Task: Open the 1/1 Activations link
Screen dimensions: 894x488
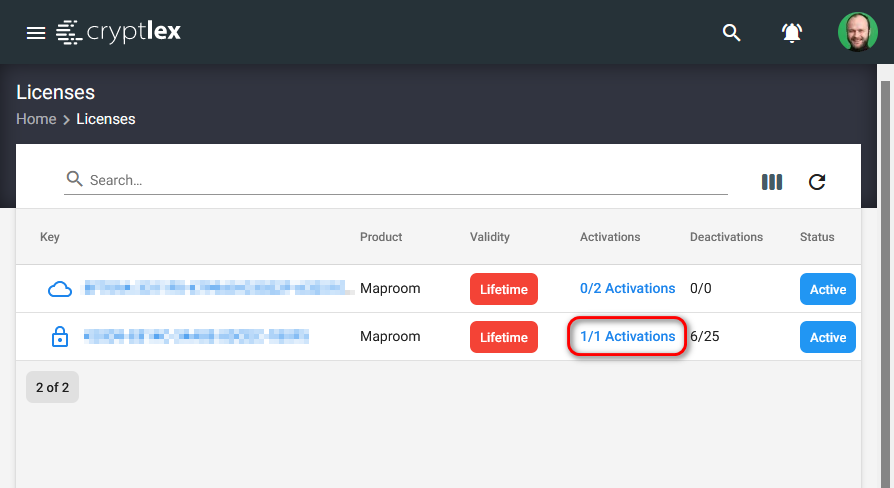Action: point(627,336)
